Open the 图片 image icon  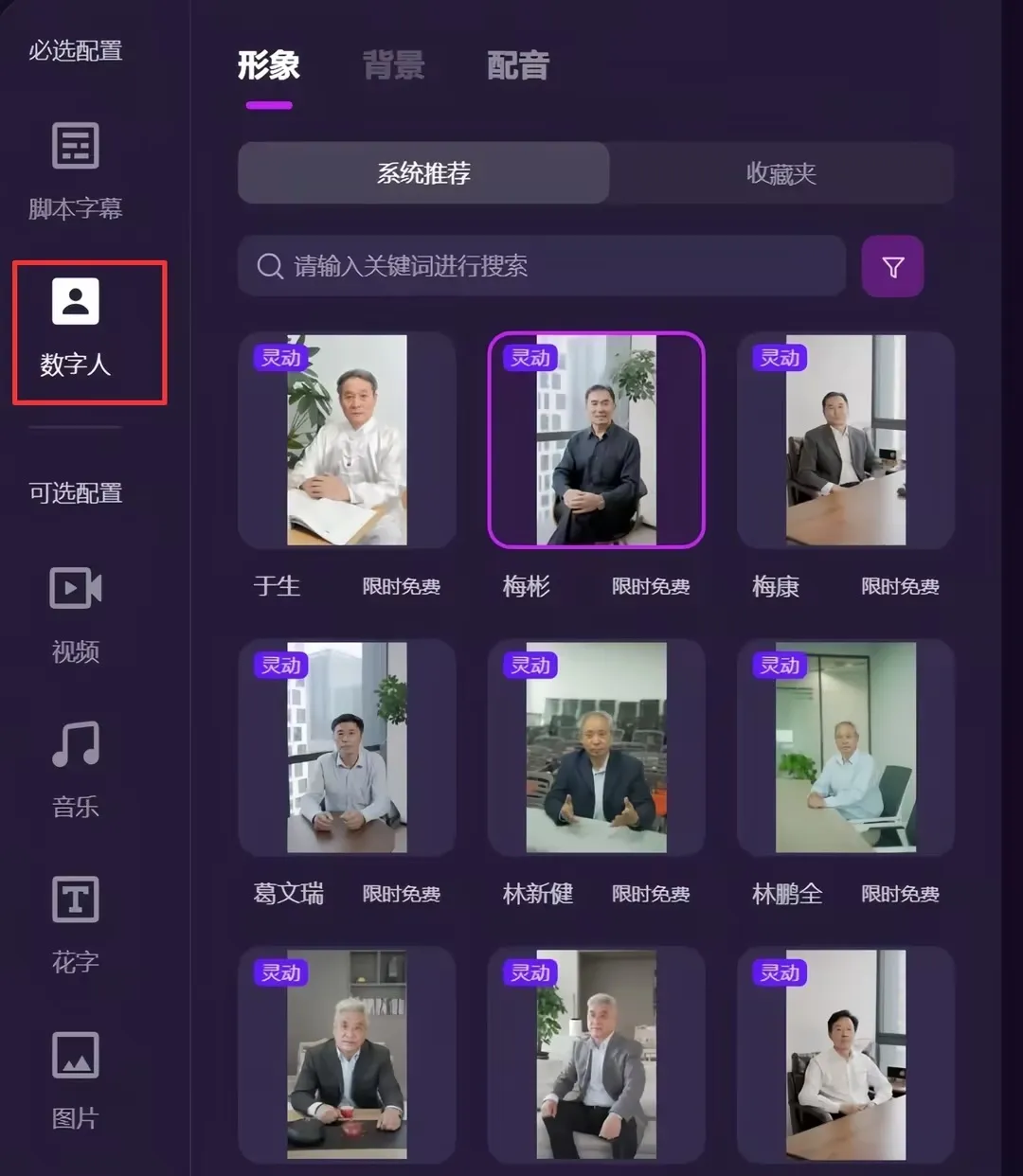[x=75, y=1055]
